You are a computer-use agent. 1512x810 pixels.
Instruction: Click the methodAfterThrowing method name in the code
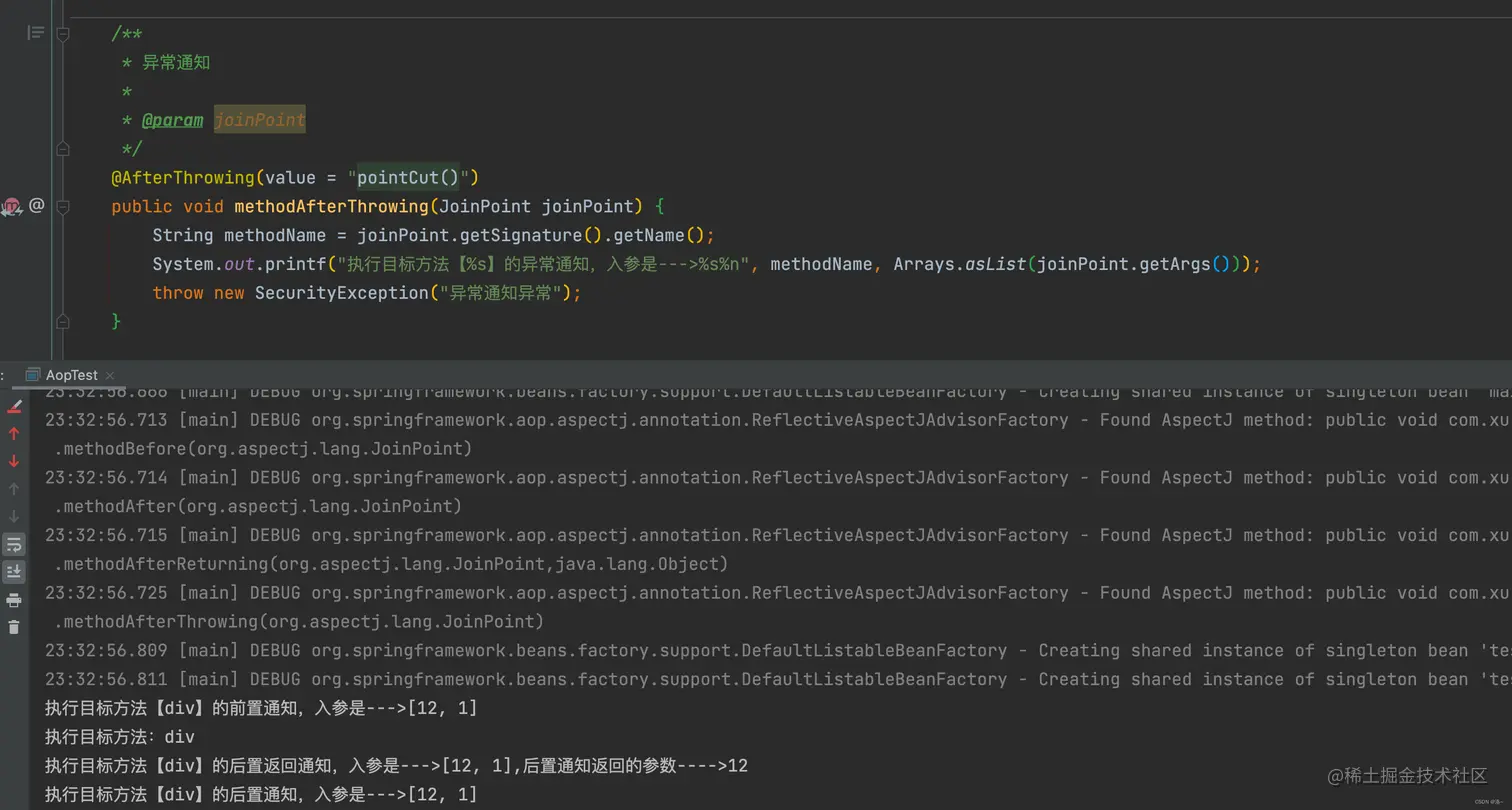click(331, 207)
